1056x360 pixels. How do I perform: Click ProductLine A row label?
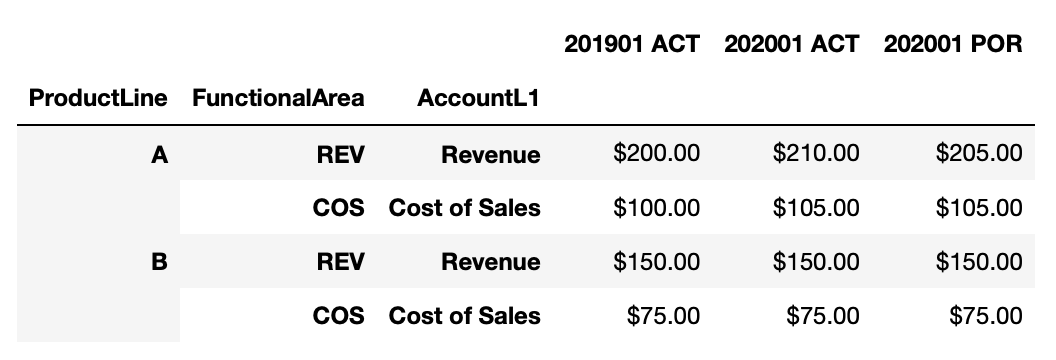(159, 155)
